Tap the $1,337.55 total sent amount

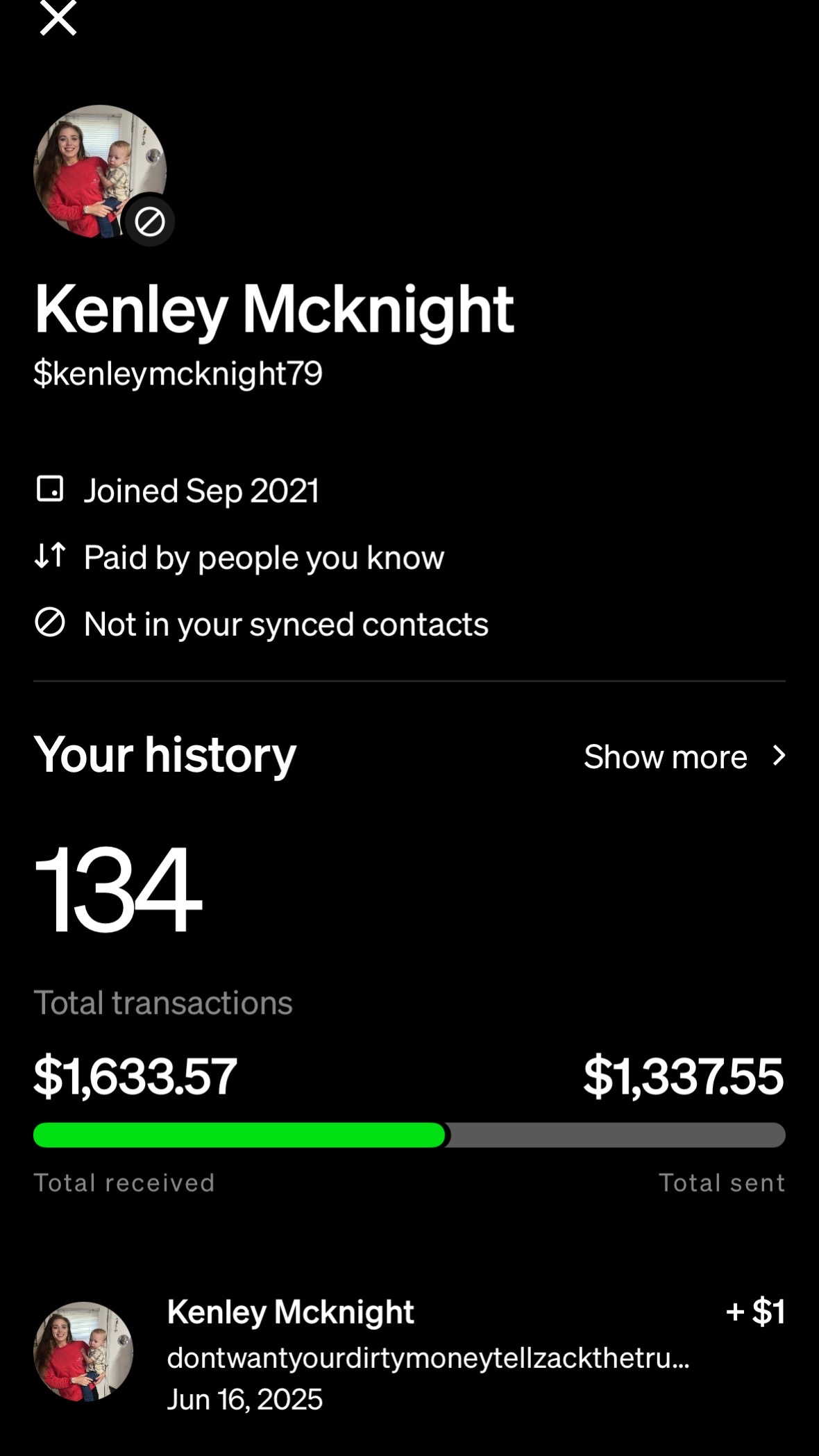pos(684,1076)
